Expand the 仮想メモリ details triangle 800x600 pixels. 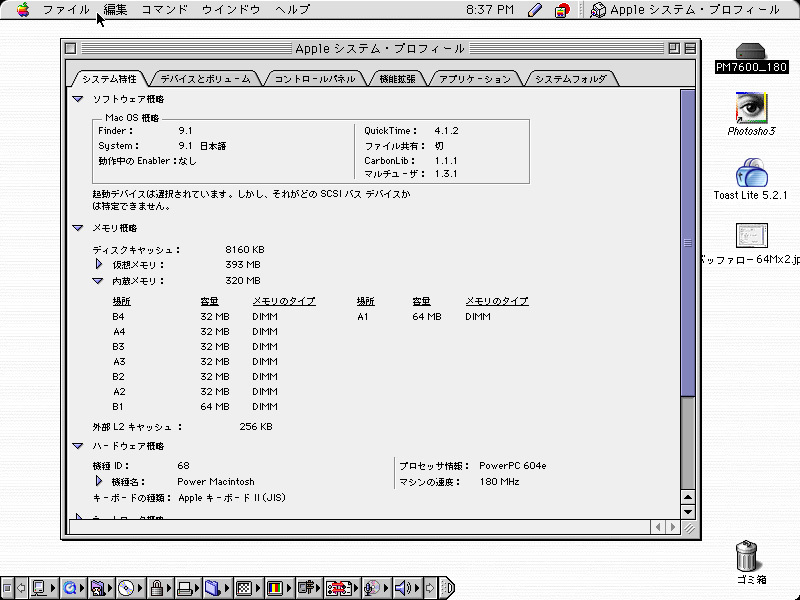pos(99,264)
